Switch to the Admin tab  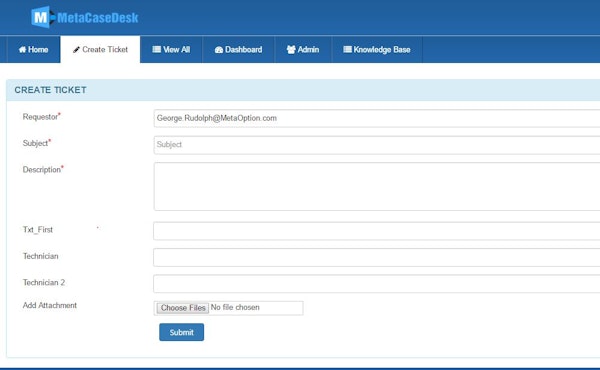click(303, 50)
